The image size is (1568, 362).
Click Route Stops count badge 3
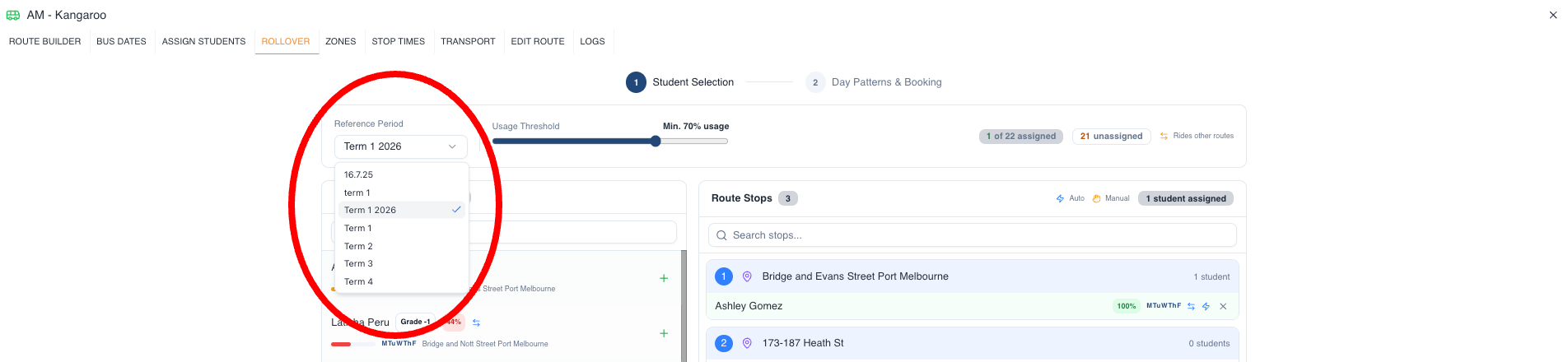tap(788, 198)
